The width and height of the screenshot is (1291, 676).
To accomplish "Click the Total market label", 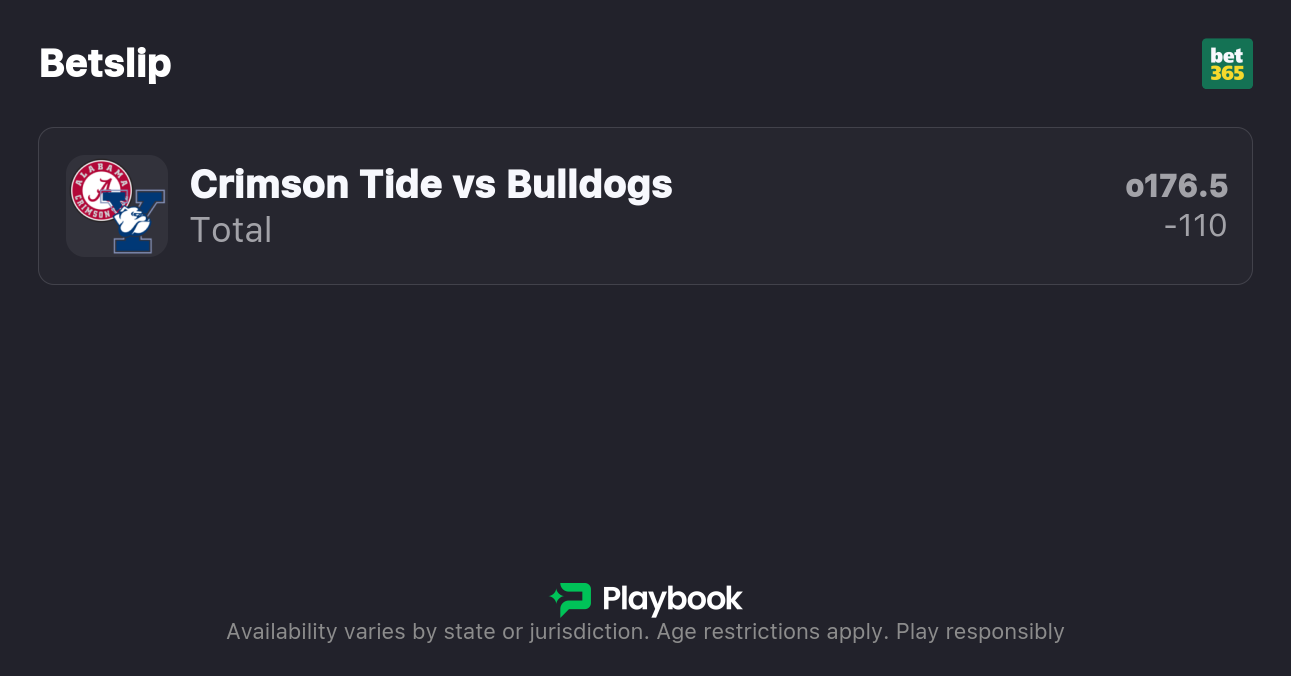I will [231, 230].
